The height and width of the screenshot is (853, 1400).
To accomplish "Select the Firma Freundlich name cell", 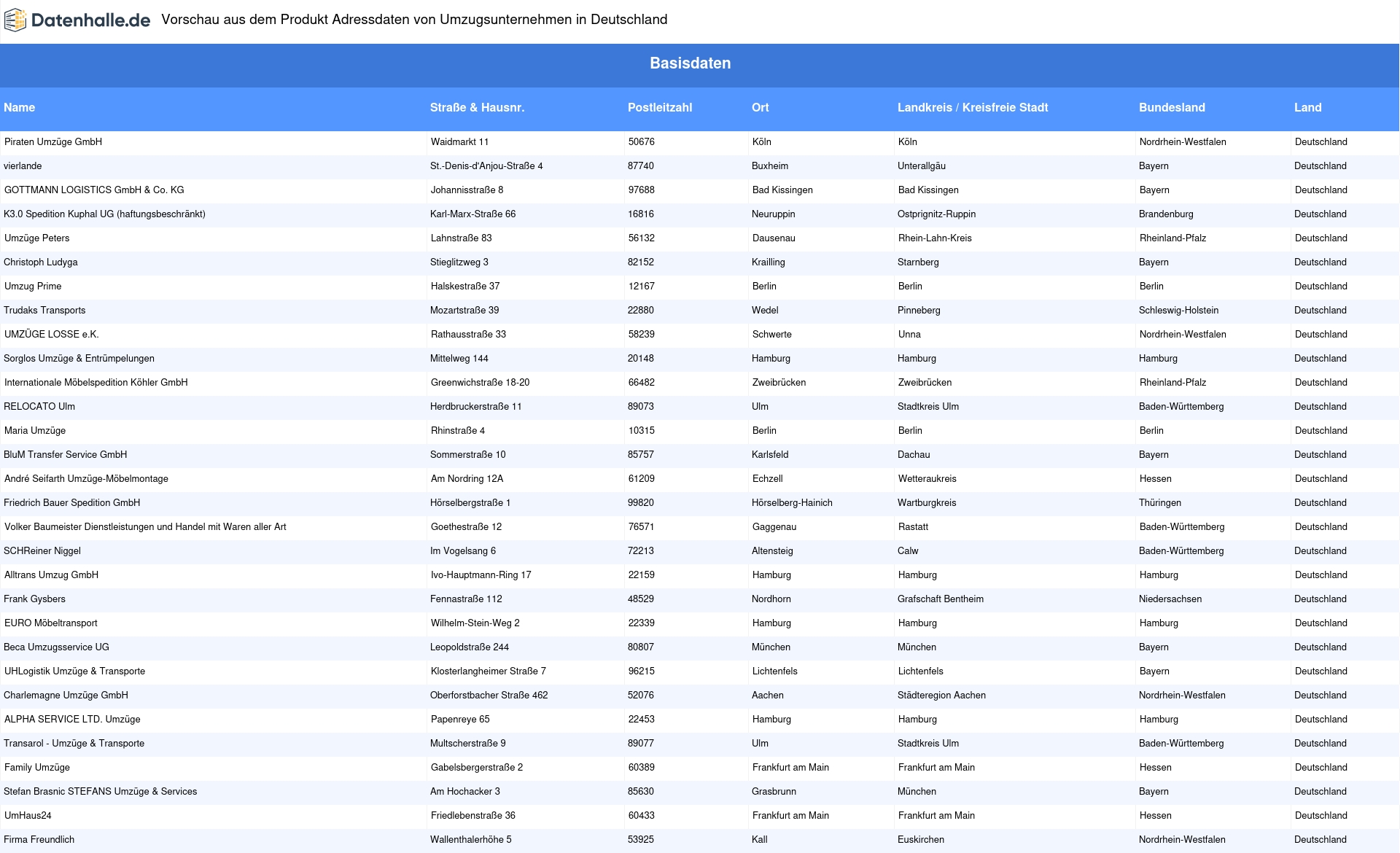I will point(39,840).
